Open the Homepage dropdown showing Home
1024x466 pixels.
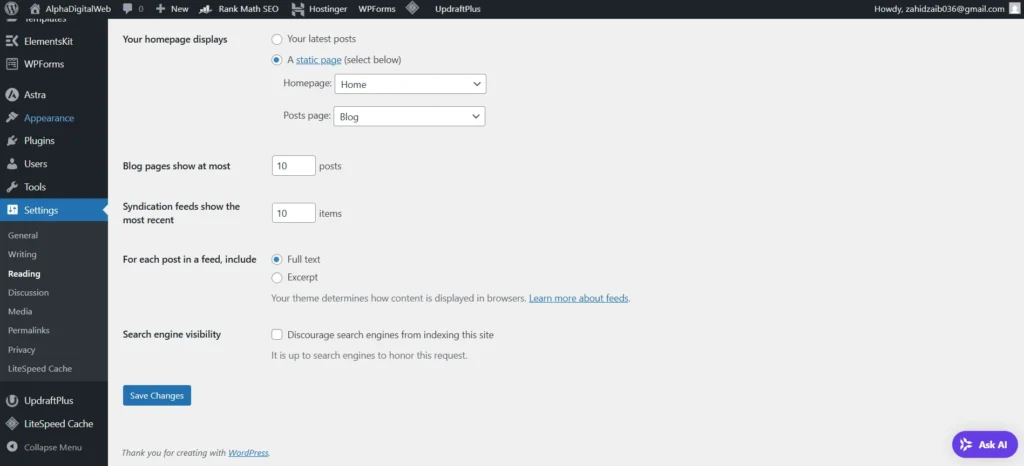[x=410, y=84]
